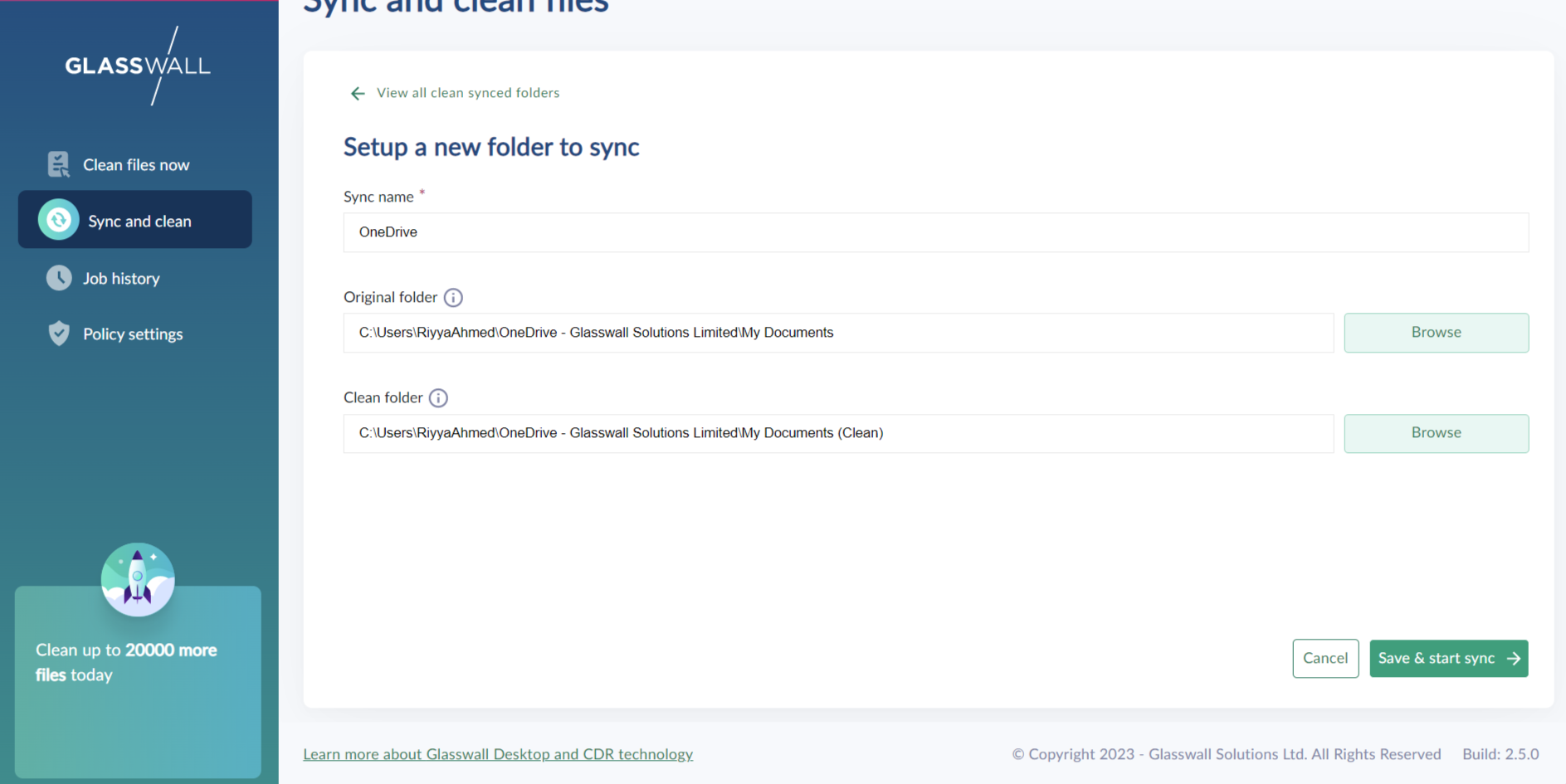Show info for Clean folder
Image resolution: width=1566 pixels, height=784 pixels.
[x=438, y=398]
